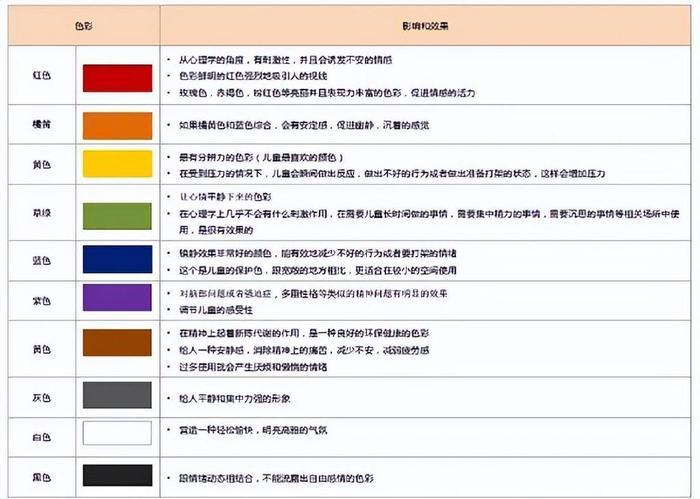Click the red color swatch
Screen dimensions: 700x499
click(117, 78)
